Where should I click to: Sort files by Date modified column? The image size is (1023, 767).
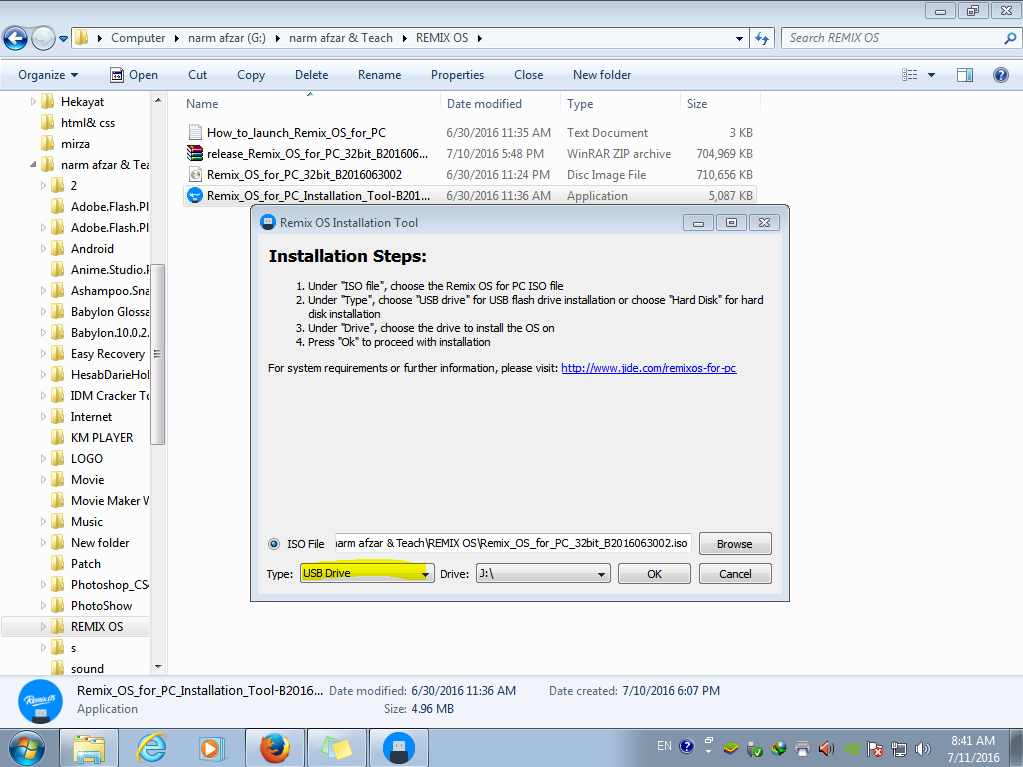point(500,104)
